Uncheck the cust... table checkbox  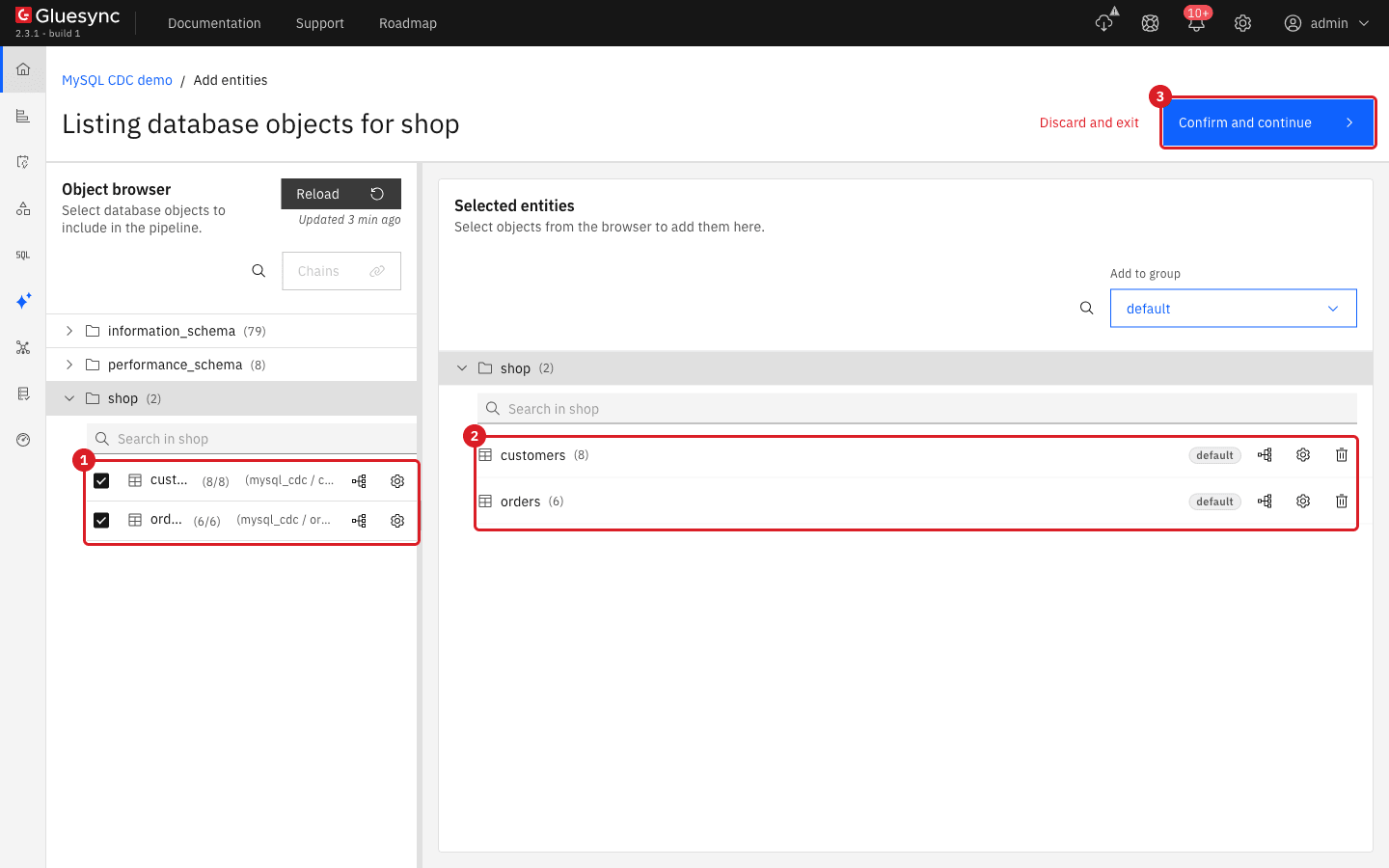coord(101,481)
